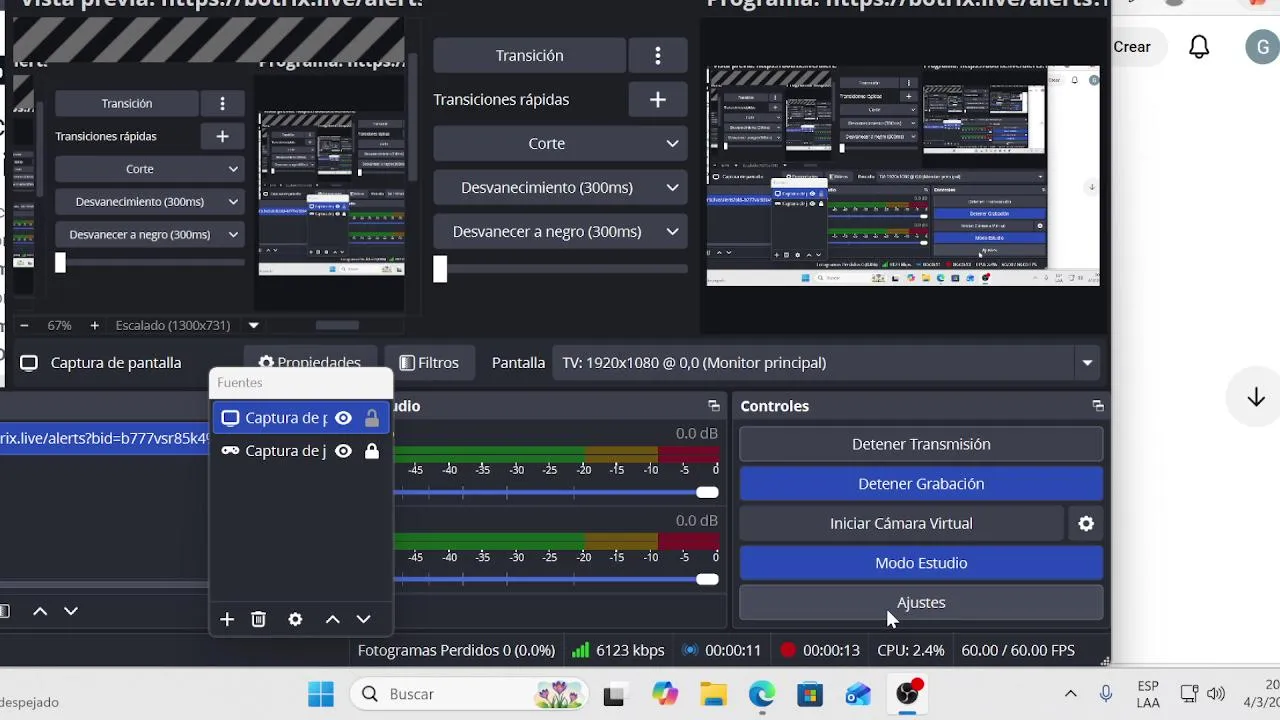
Task: Open the Corte transition dropdown
Action: coord(560,143)
